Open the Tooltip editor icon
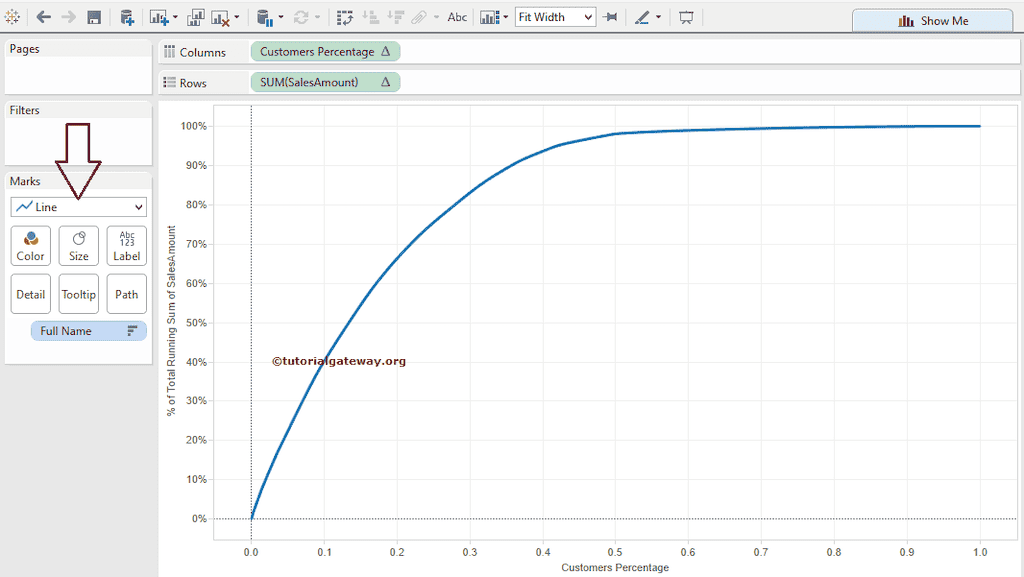 click(x=78, y=293)
